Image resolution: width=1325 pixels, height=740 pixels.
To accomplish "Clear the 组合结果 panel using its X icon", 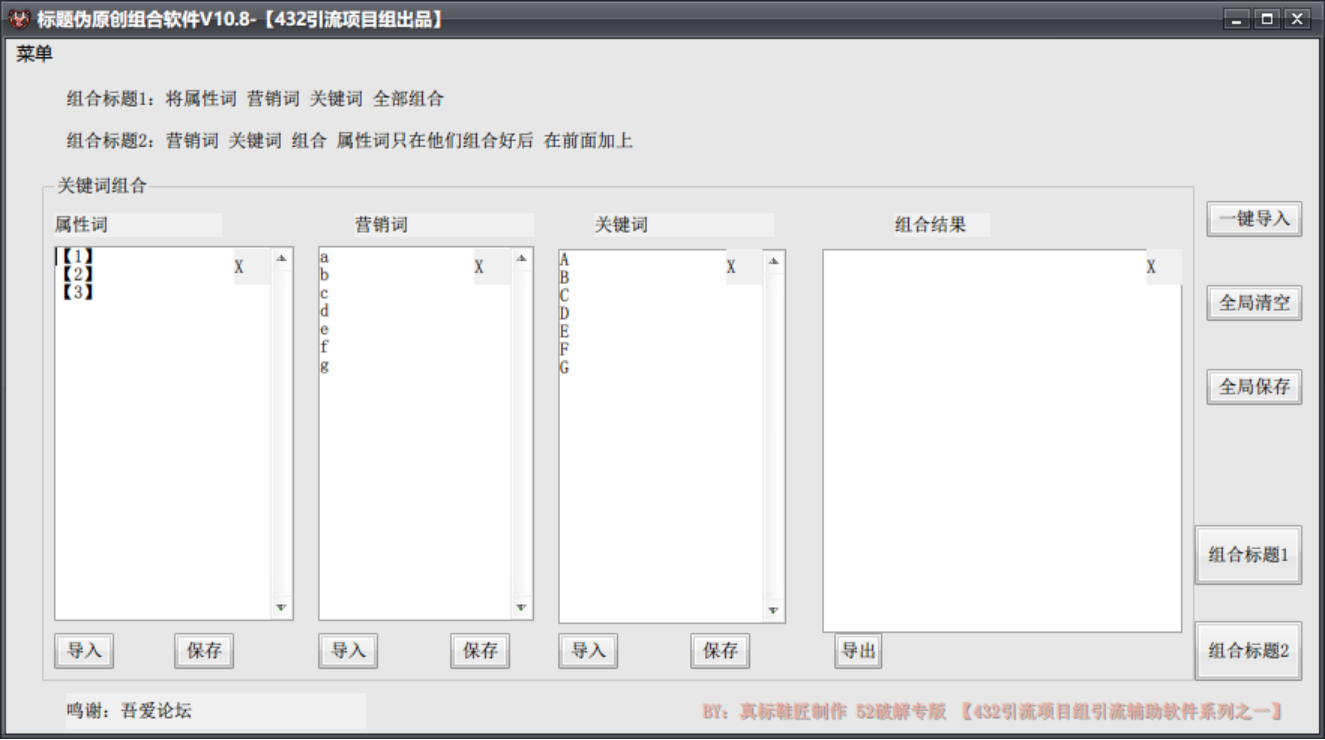I will tap(1150, 268).
